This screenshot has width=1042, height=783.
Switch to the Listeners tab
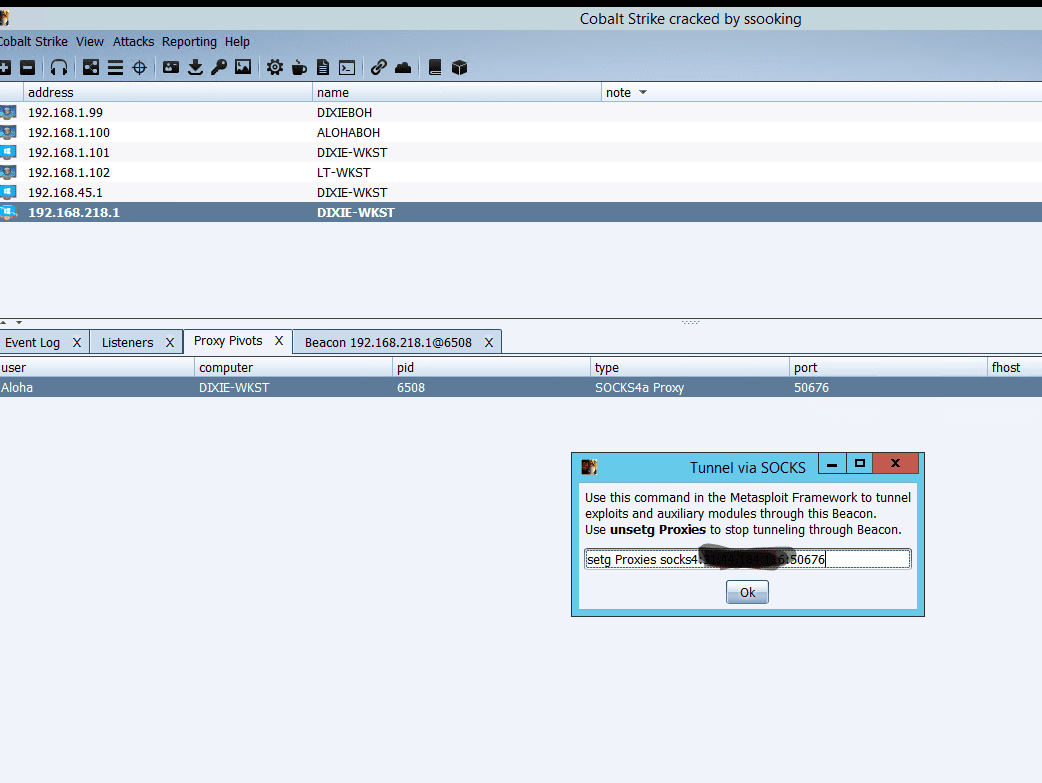click(x=128, y=342)
